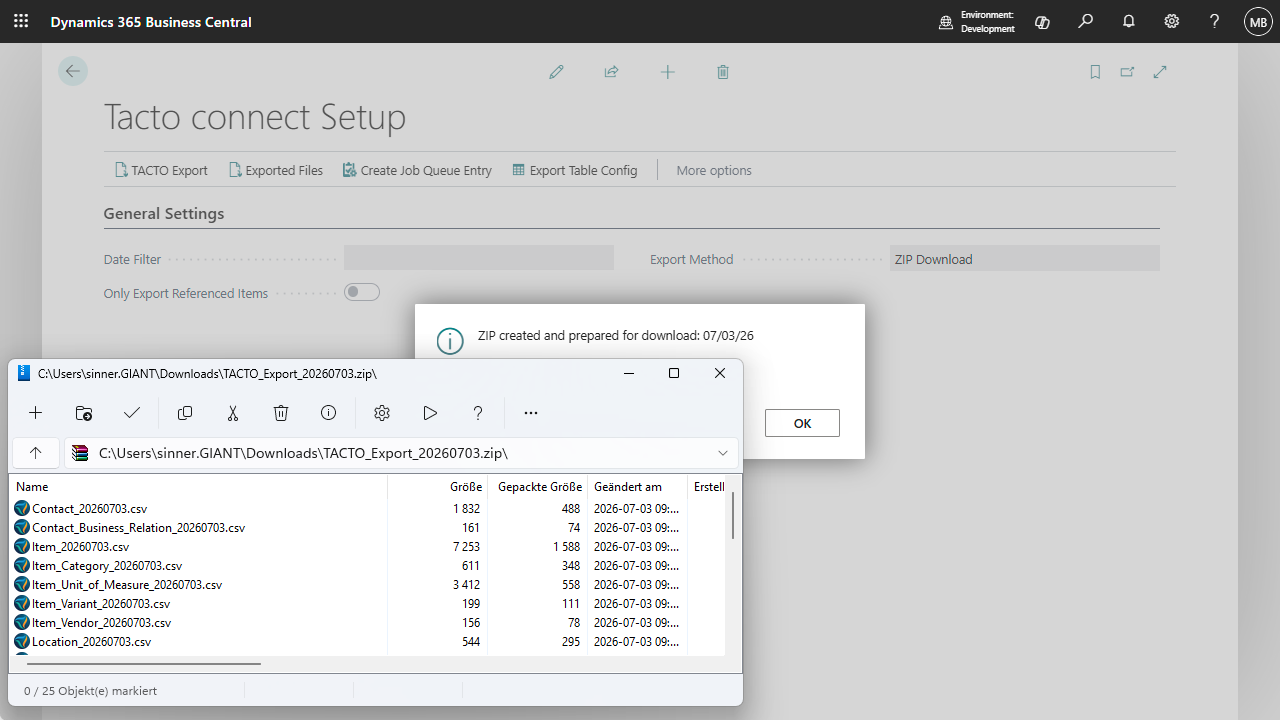Click the up-arrow parent folder button
The height and width of the screenshot is (720, 1280).
tap(36, 453)
